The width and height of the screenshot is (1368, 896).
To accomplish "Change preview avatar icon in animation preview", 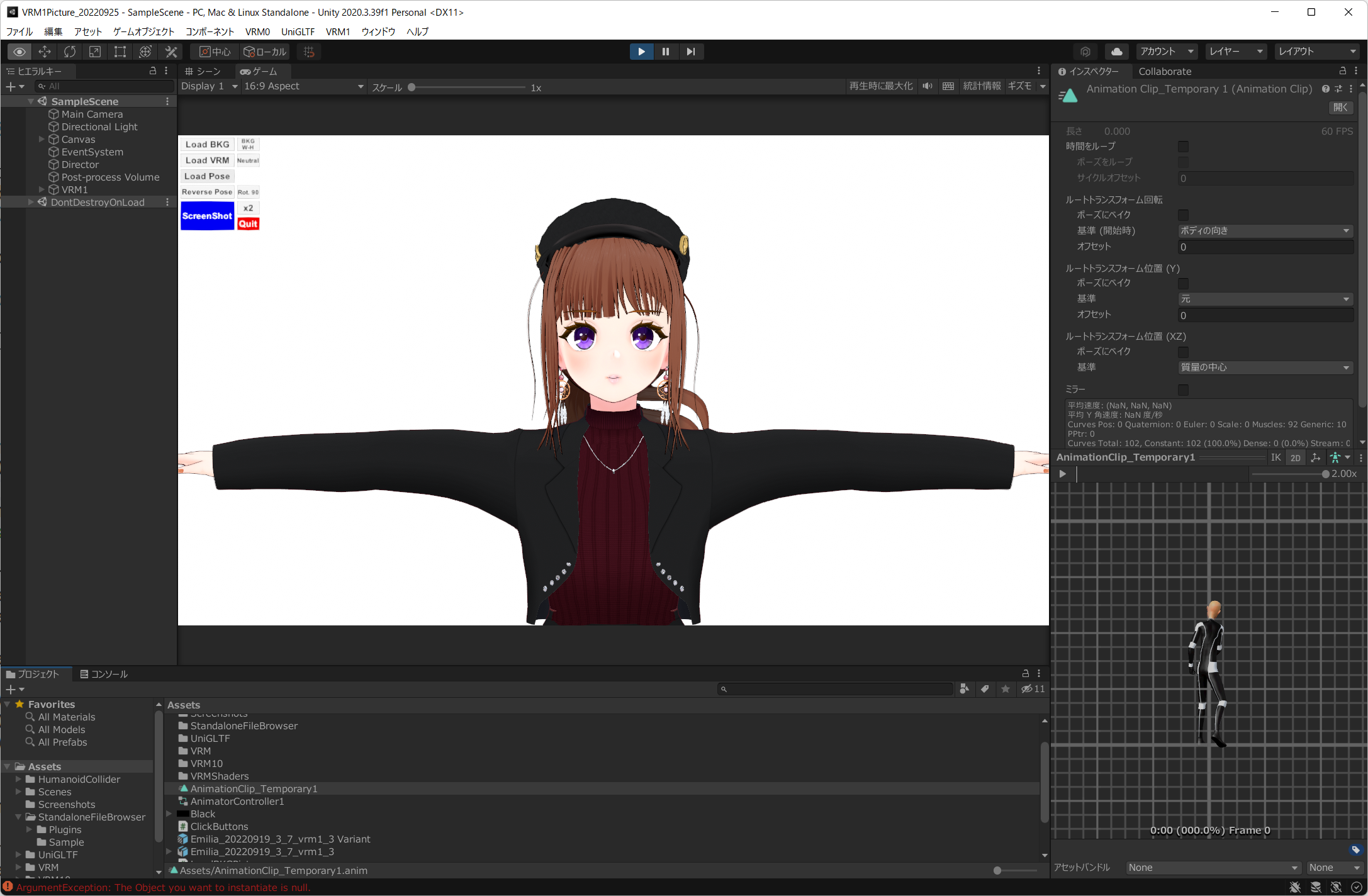I will point(1340,457).
